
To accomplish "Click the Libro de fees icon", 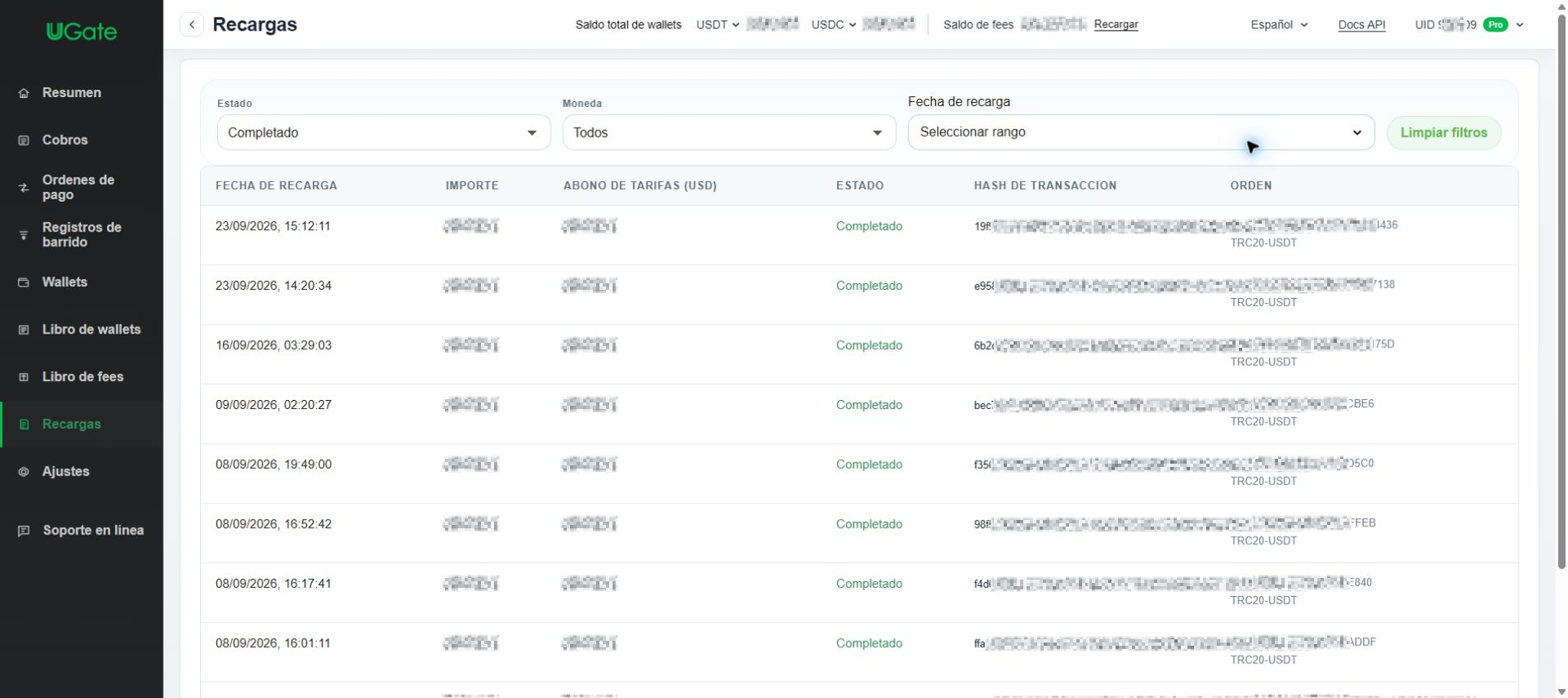I will [24, 377].
